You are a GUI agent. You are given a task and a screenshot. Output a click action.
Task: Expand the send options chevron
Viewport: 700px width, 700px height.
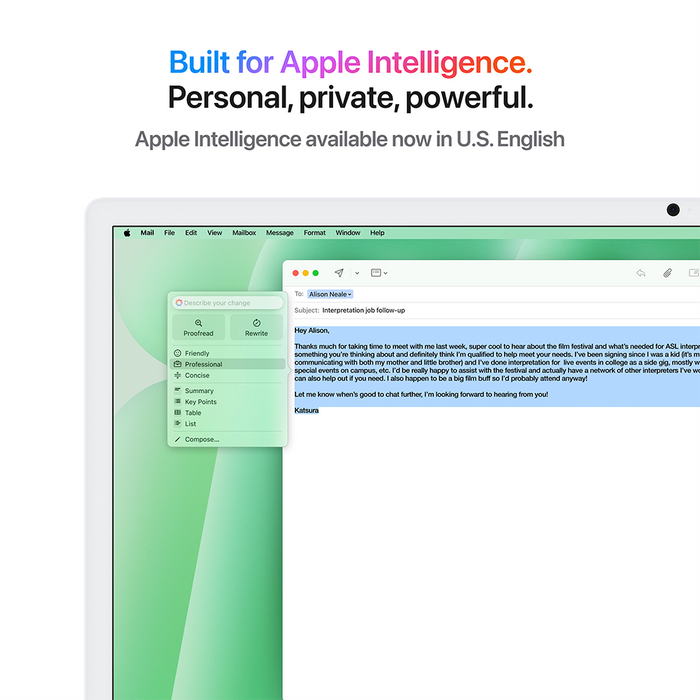pos(357,273)
